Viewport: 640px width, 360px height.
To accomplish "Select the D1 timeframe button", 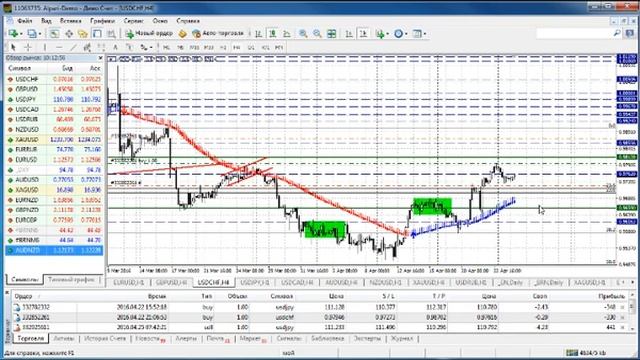I will pyautogui.click(x=251, y=47).
